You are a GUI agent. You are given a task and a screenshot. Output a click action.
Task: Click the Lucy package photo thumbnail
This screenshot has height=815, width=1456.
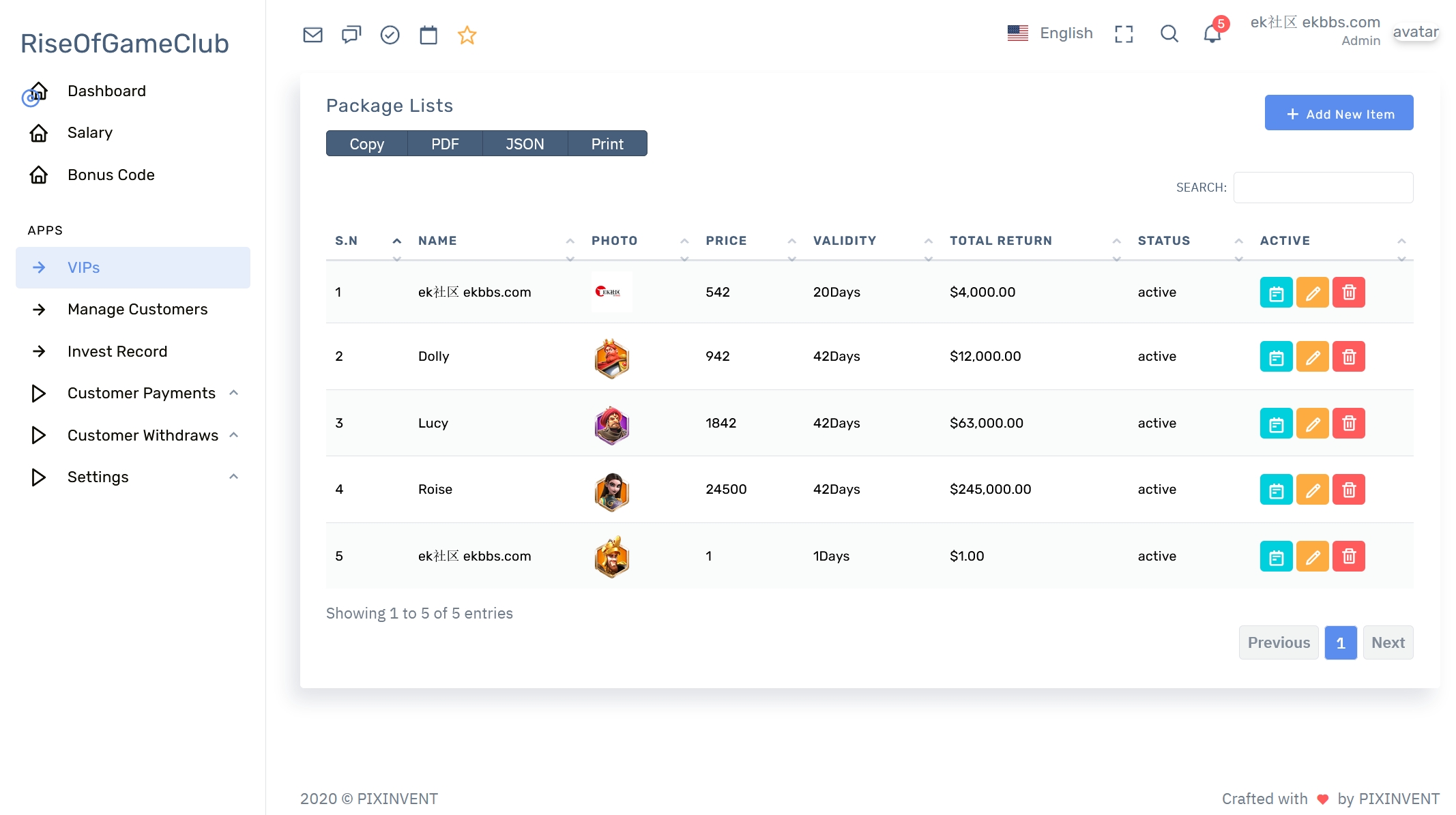tap(611, 425)
